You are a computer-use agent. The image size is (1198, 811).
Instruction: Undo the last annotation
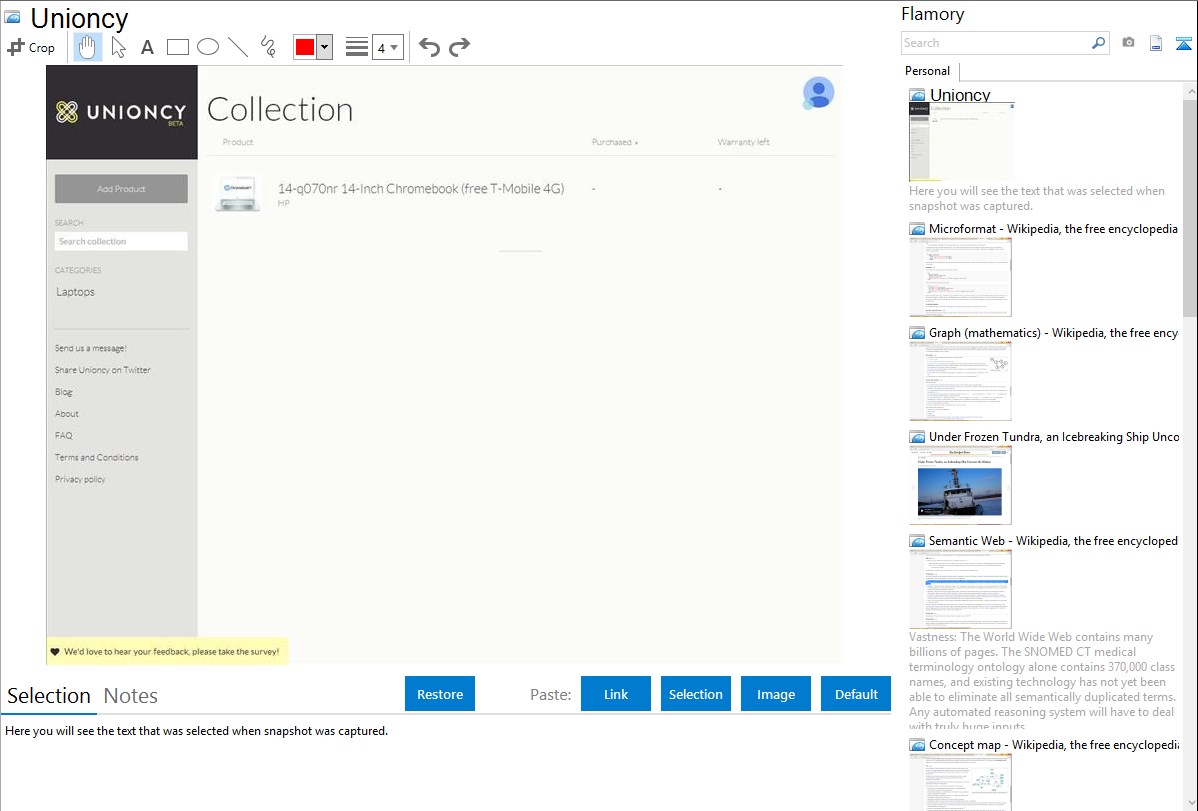(429, 47)
